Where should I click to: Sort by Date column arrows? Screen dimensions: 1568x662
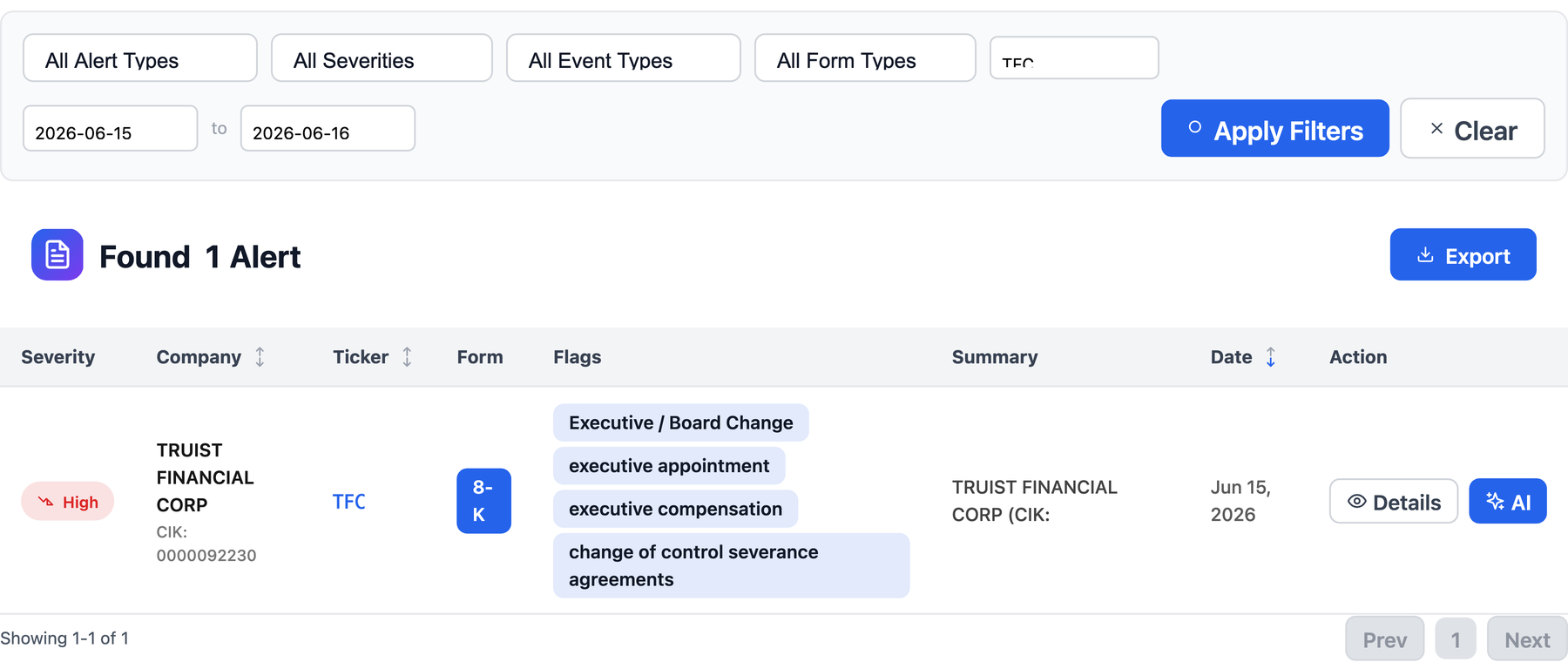point(1271,357)
